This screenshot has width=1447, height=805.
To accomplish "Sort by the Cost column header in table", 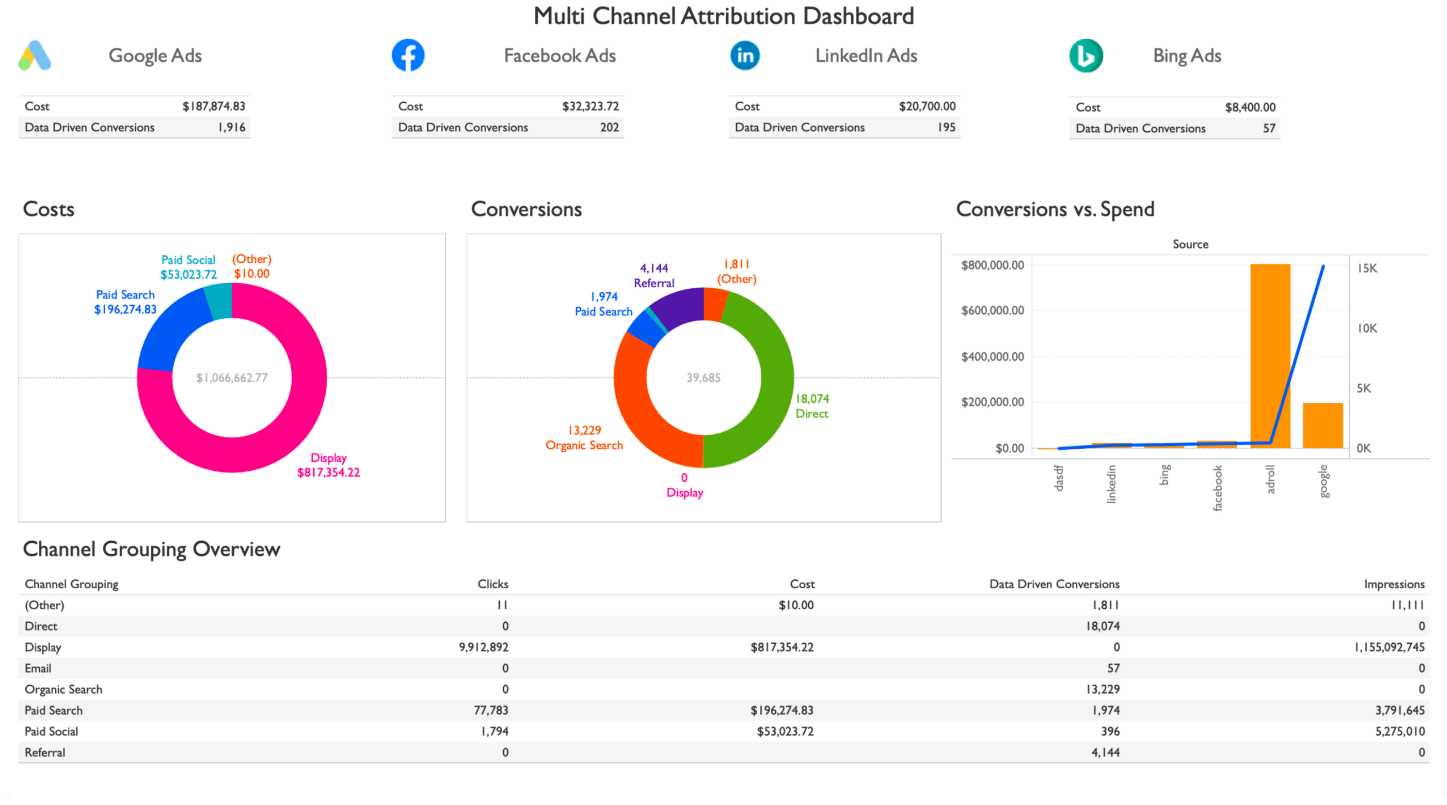I will click(802, 584).
